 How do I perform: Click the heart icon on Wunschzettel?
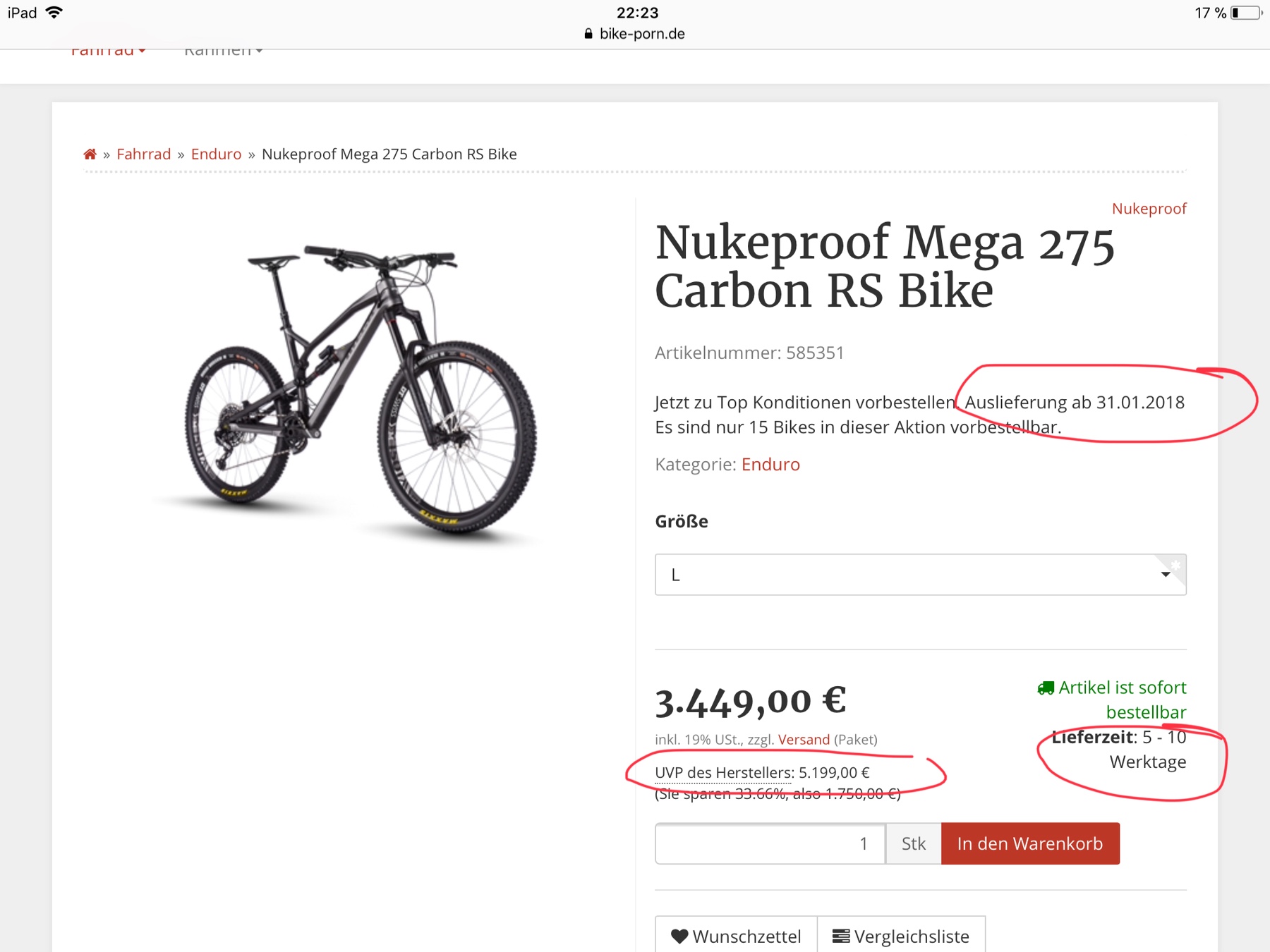point(679,936)
